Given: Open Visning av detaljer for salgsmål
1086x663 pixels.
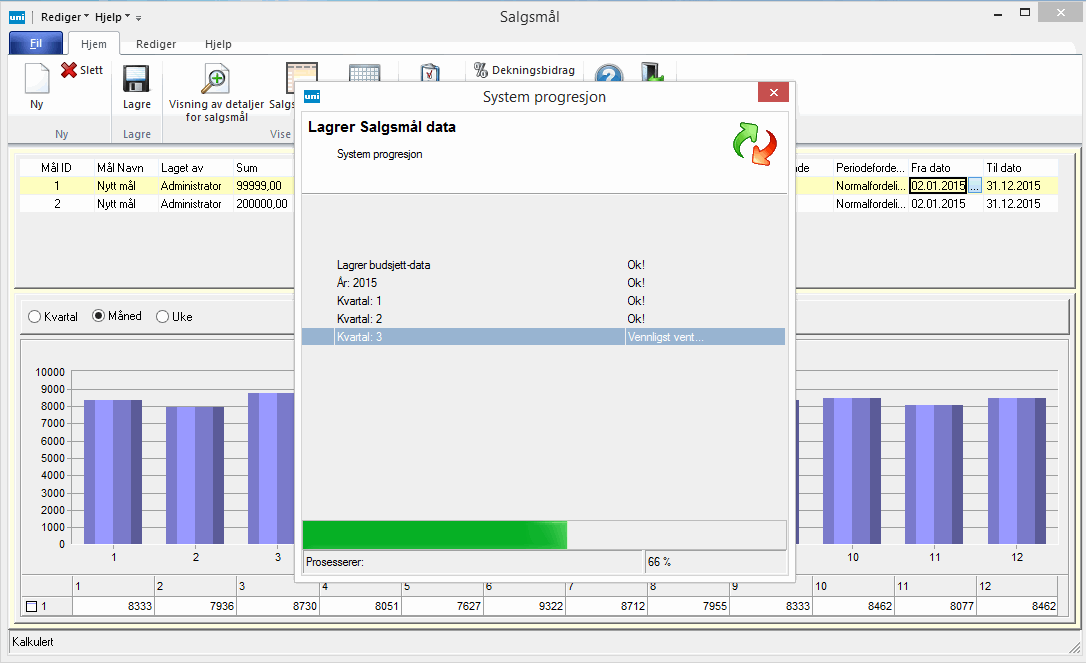Looking at the screenshot, I should point(216,79).
